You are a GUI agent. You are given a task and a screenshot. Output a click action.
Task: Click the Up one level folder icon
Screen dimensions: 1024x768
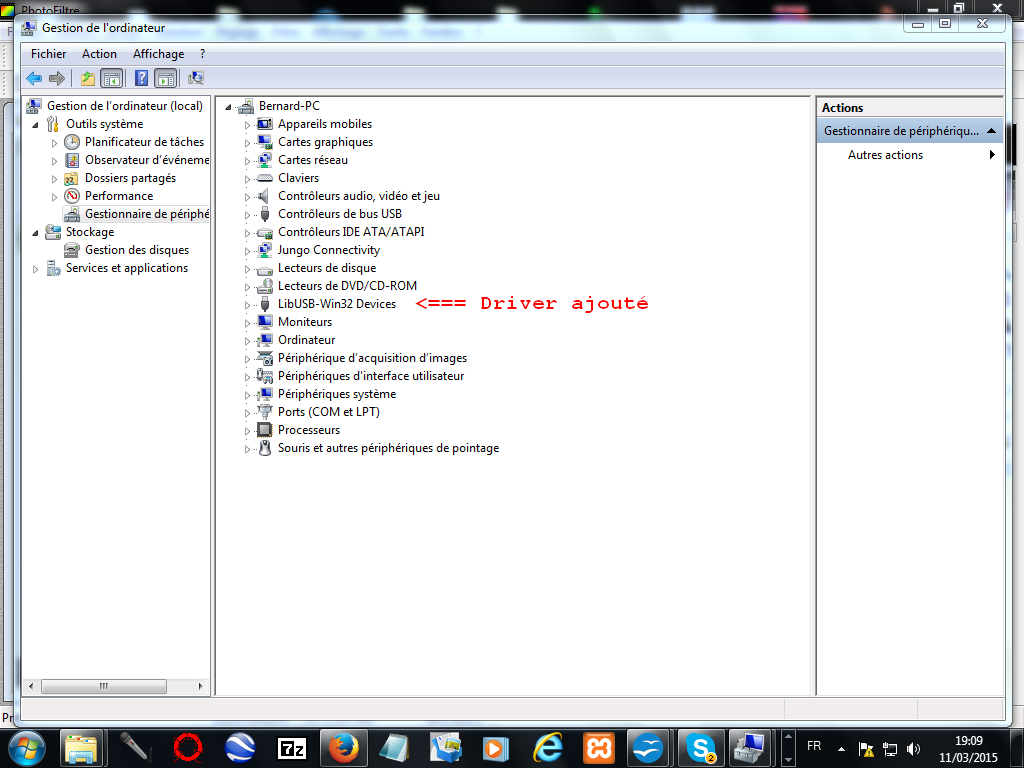click(x=88, y=78)
